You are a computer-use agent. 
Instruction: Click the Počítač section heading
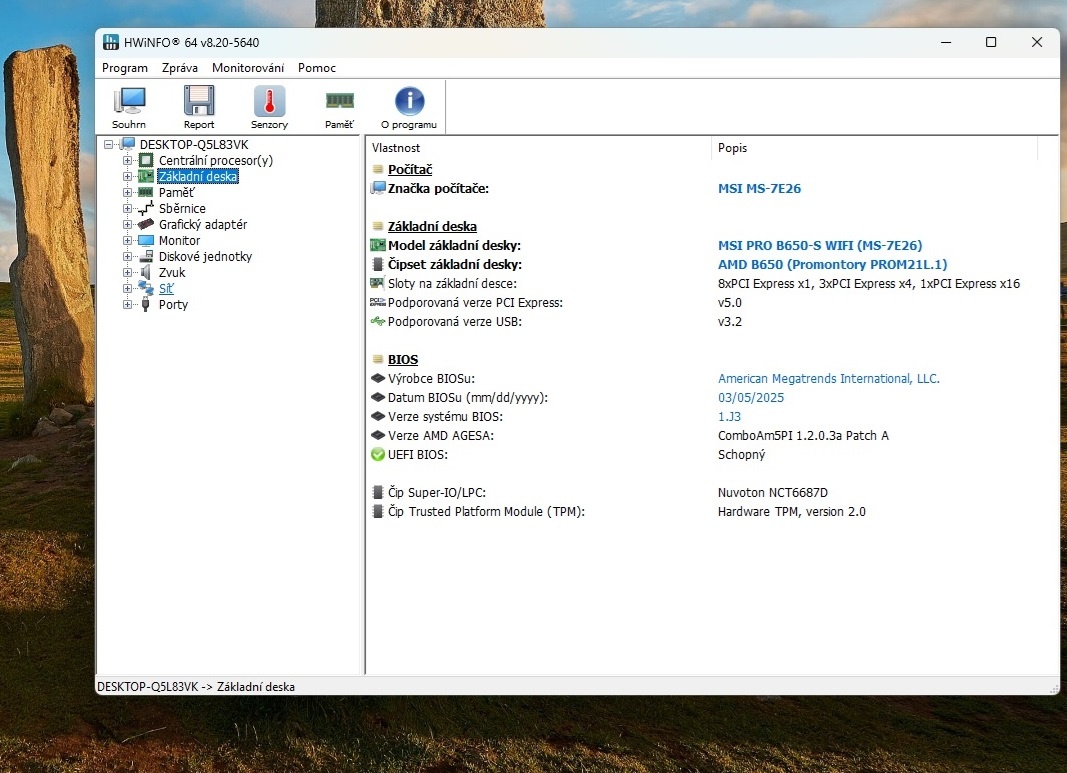click(410, 169)
